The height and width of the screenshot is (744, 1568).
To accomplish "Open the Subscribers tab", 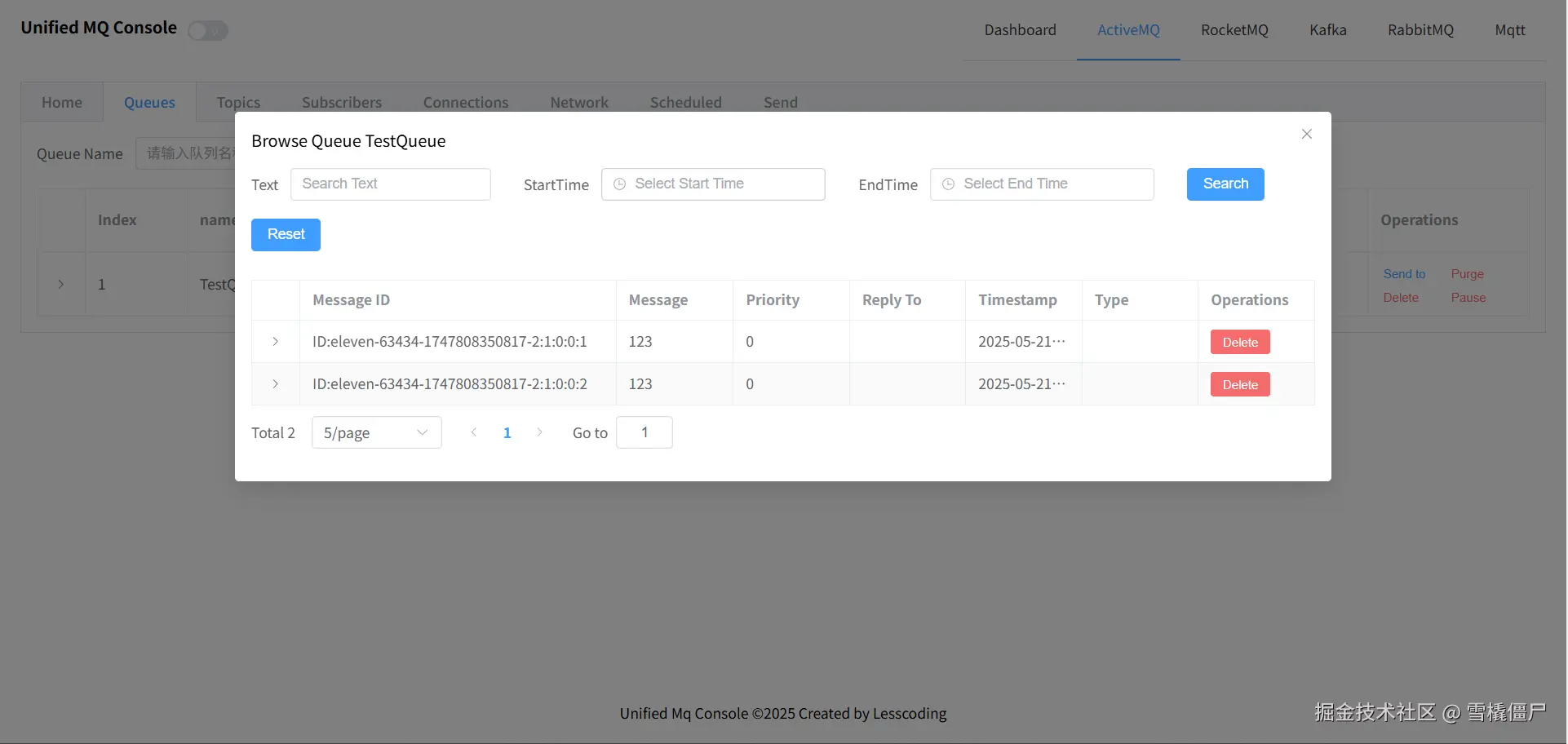I will 342,103.
